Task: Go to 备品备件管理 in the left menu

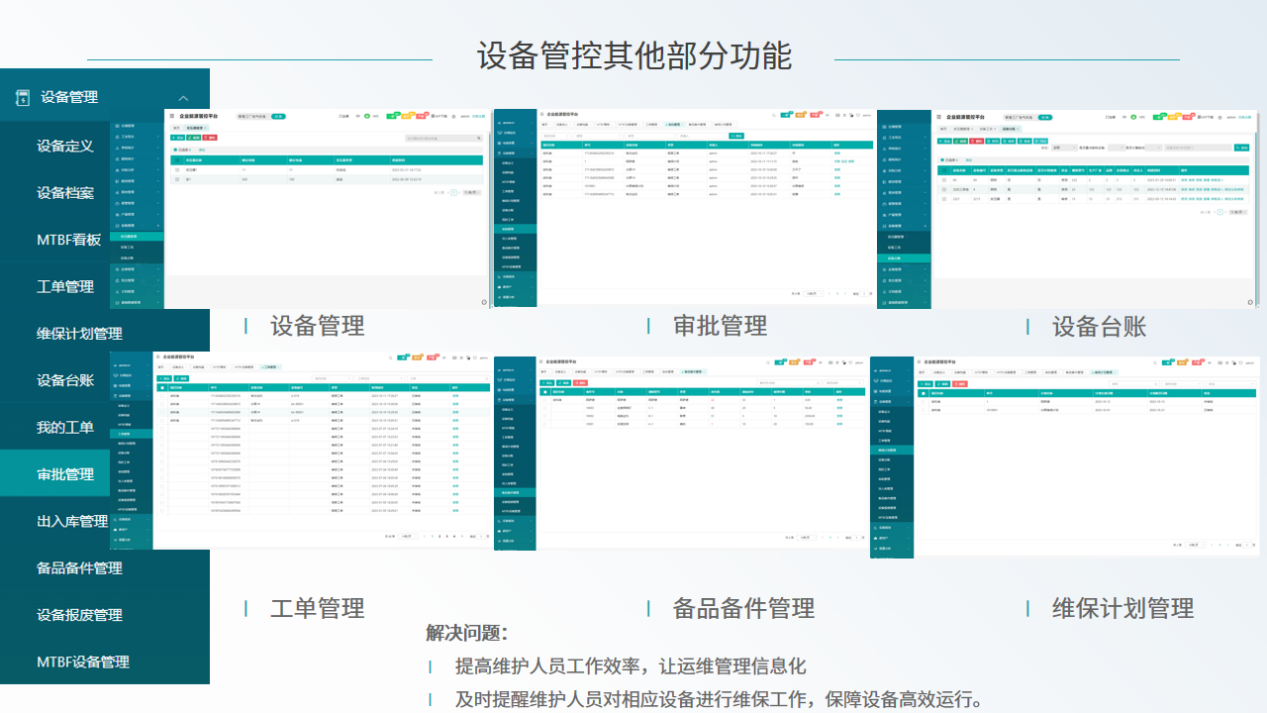Action: [80, 568]
